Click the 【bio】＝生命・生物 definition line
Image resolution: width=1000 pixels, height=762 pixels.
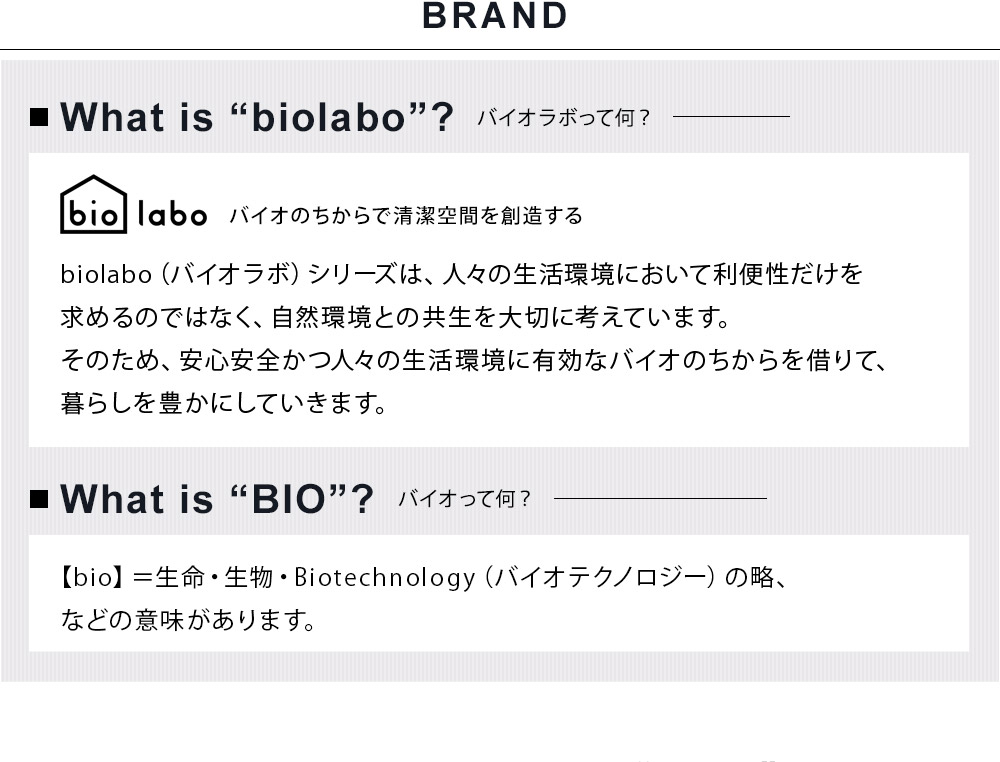coord(424,577)
